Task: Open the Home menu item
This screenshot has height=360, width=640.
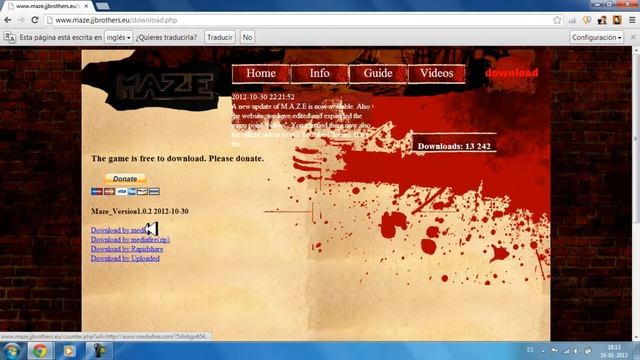Action: tap(261, 73)
